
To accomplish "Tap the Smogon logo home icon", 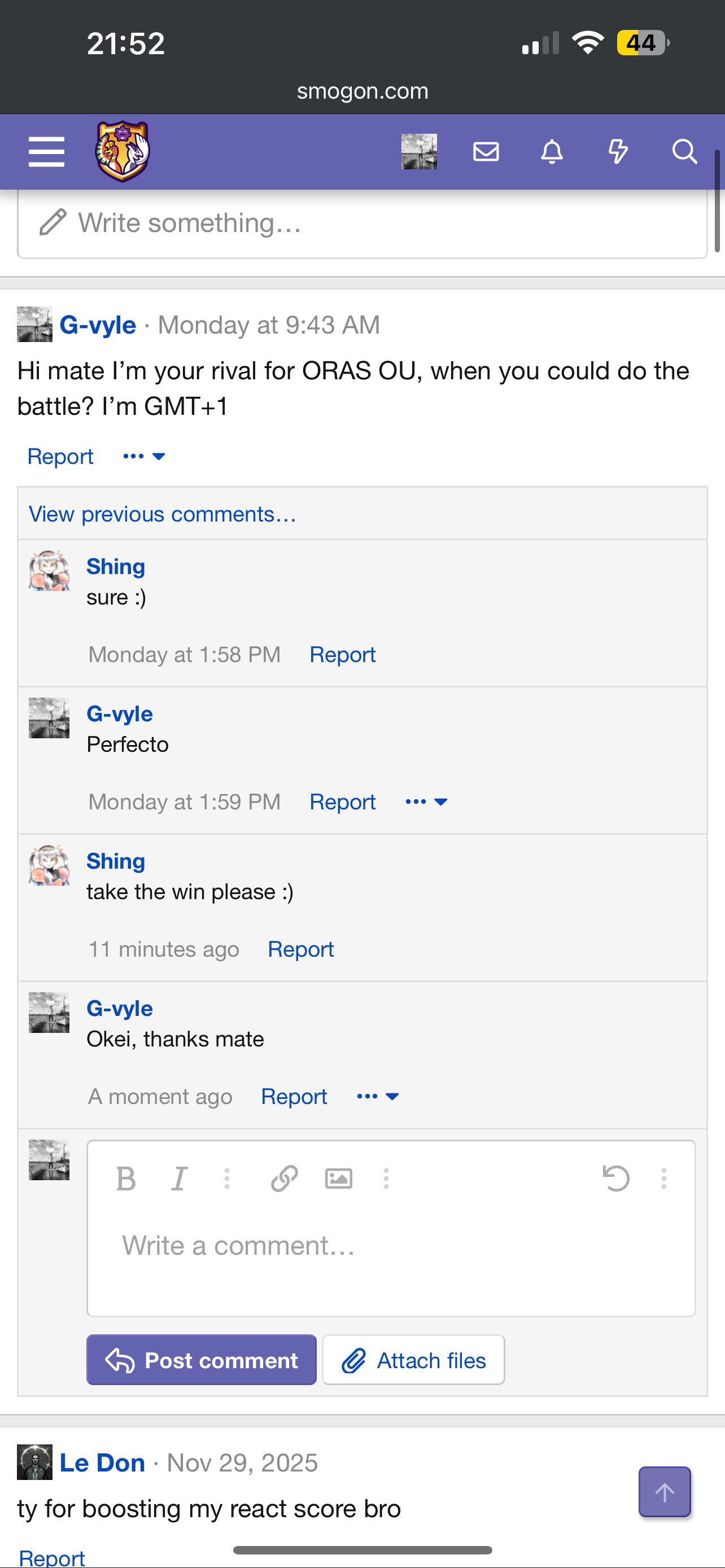I will pos(123,152).
